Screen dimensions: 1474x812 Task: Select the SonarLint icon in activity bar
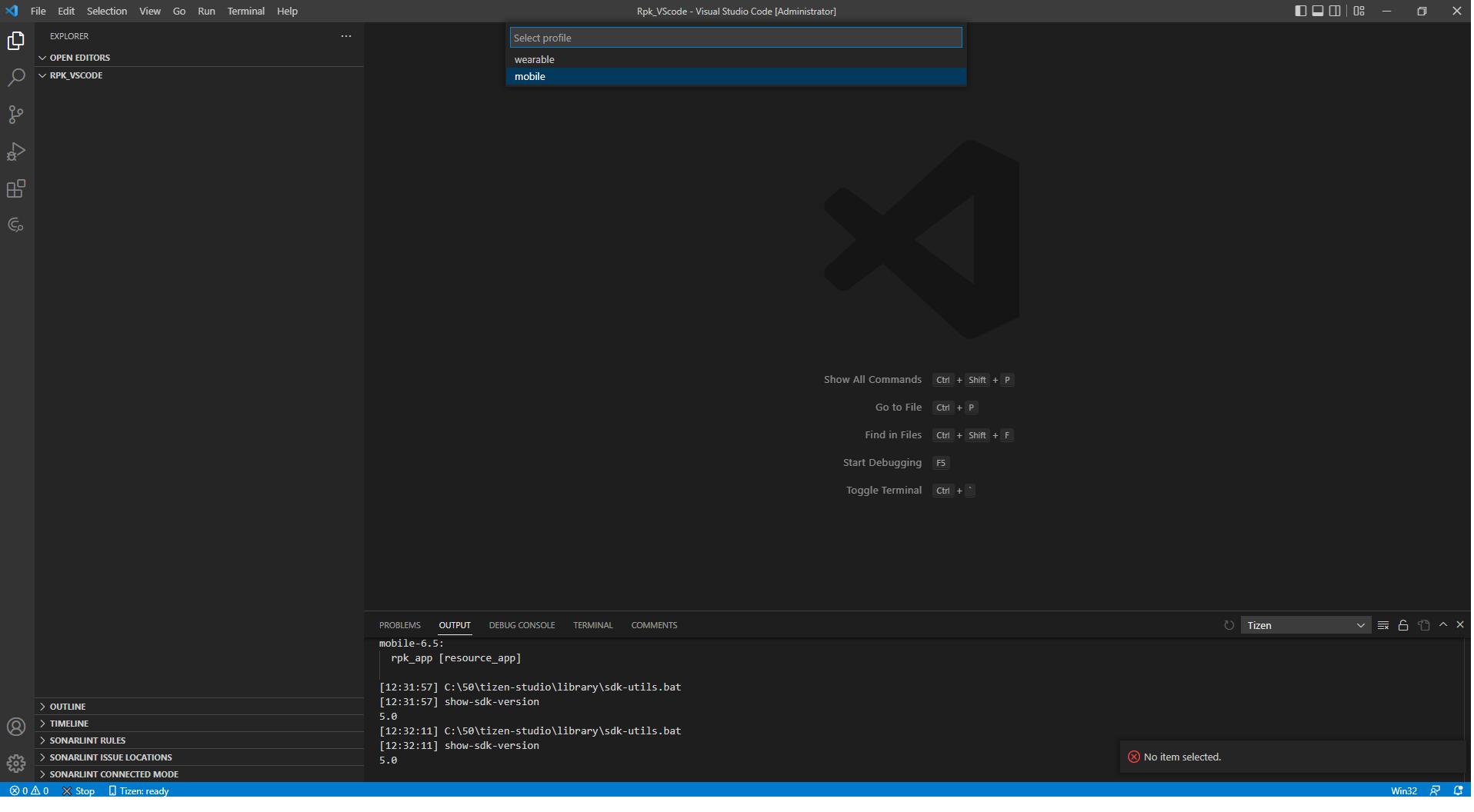tap(16, 225)
